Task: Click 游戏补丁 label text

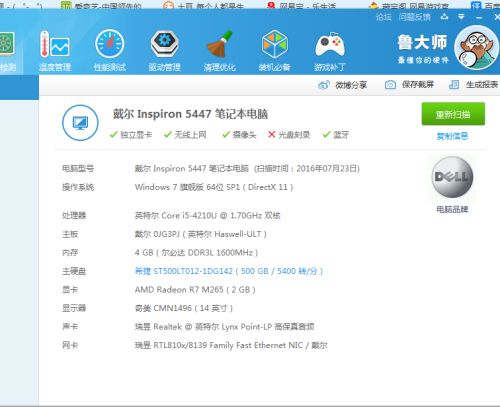Action: tap(330, 67)
